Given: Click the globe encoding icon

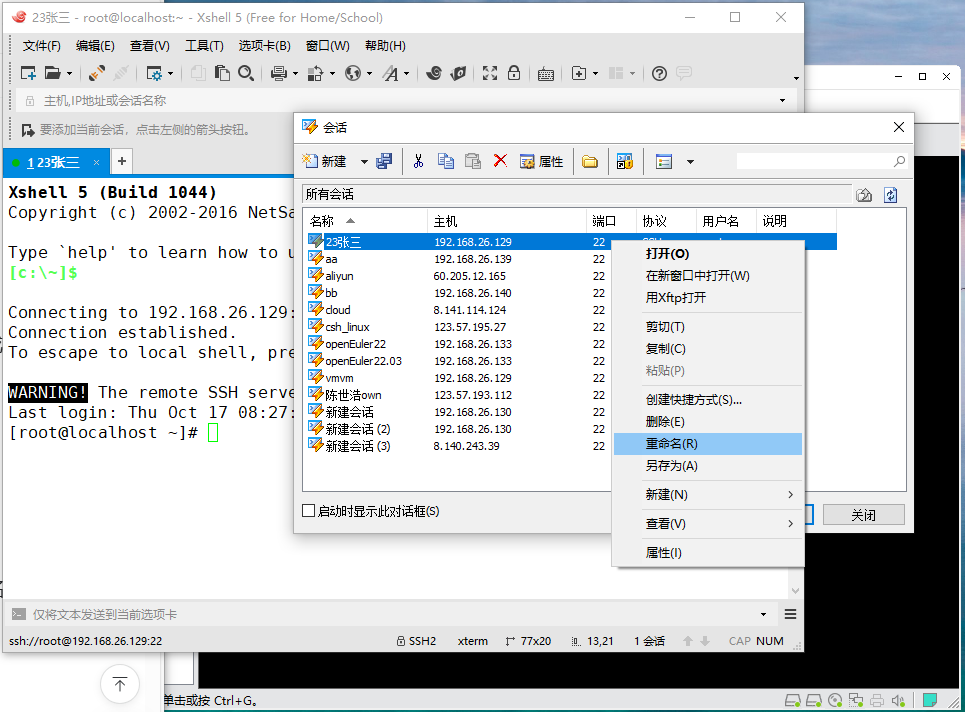Looking at the screenshot, I should coord(353,73).
